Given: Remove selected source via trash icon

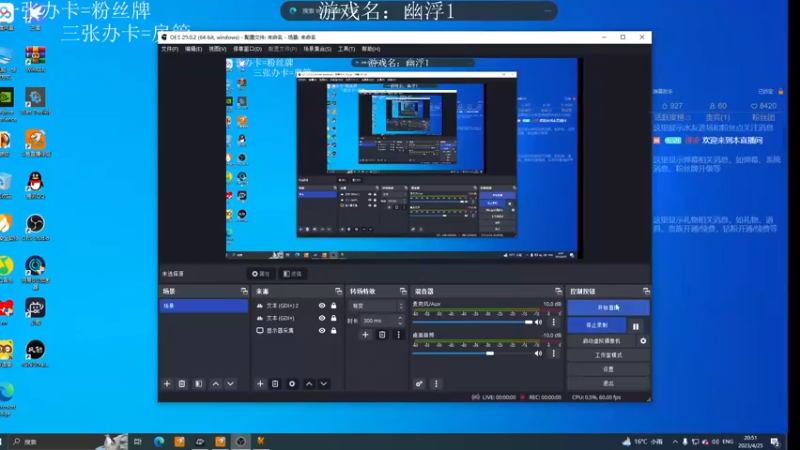Looking at the screenshot, I should click(x=276, y=384).
